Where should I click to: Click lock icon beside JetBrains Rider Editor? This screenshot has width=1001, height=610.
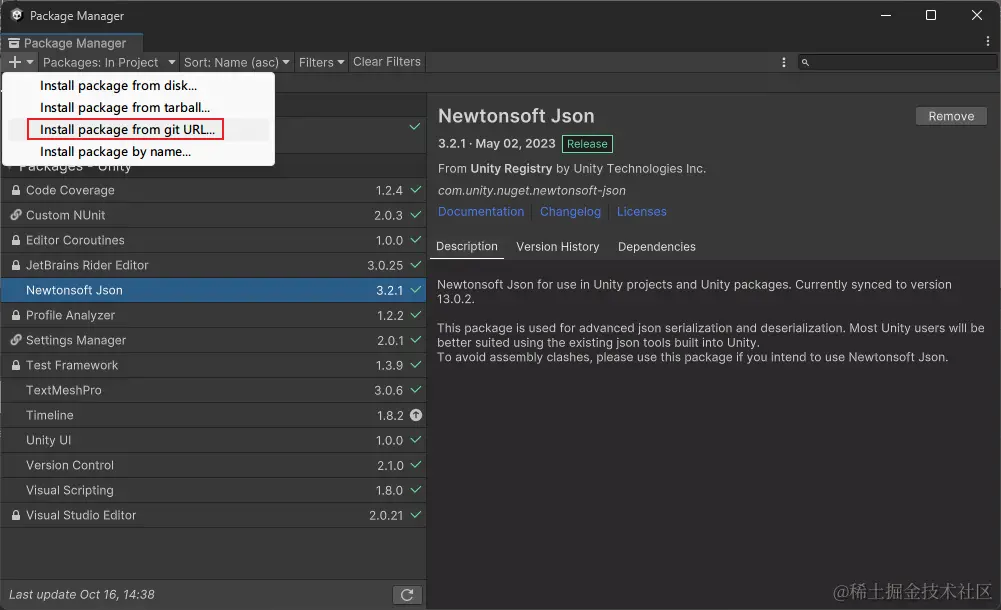coord(16,265)
